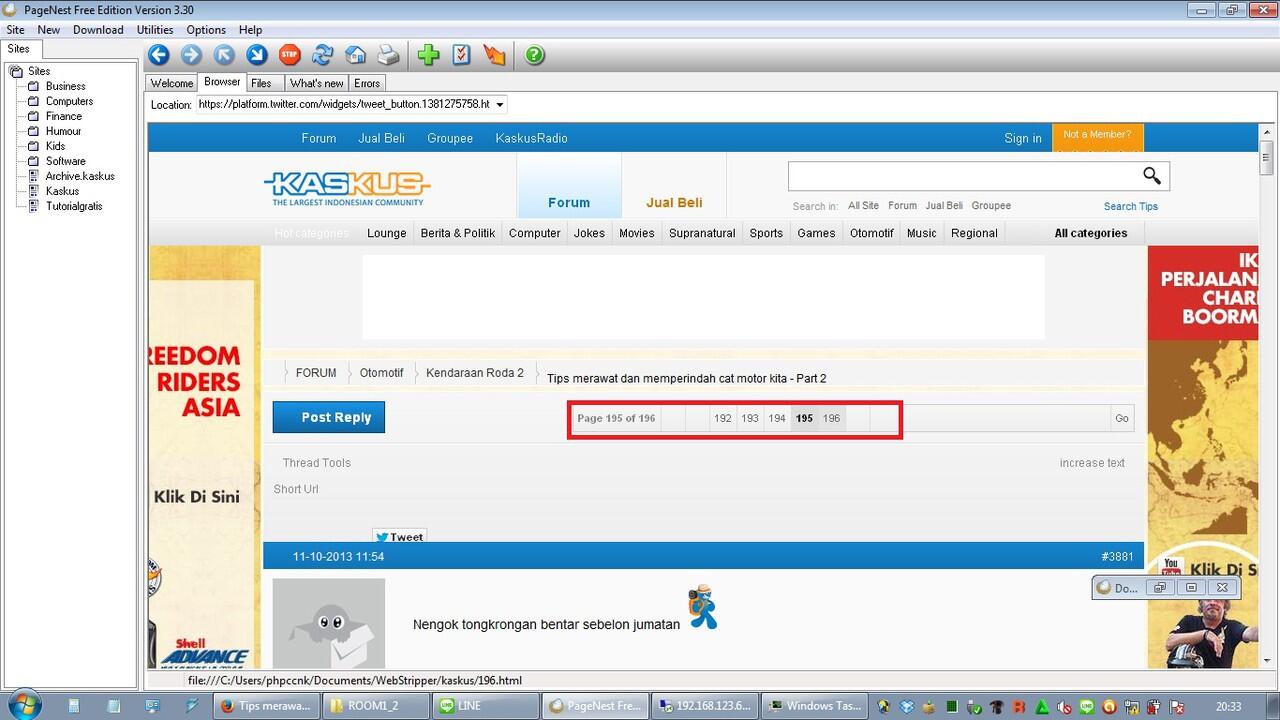
Task: Open the Utilities menu
Action: [x=155, y=30]
